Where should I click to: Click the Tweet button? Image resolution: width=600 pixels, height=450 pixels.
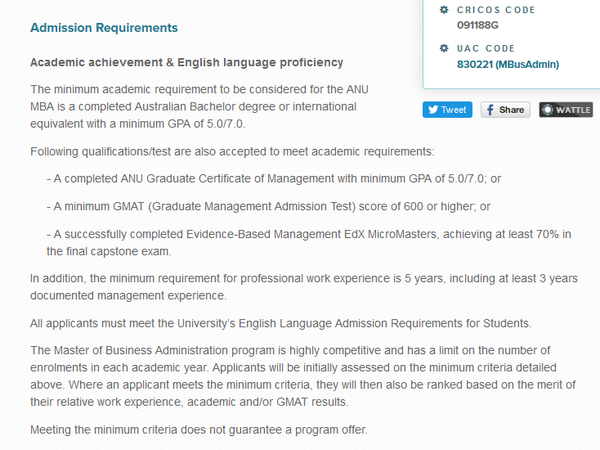point(447,110)
